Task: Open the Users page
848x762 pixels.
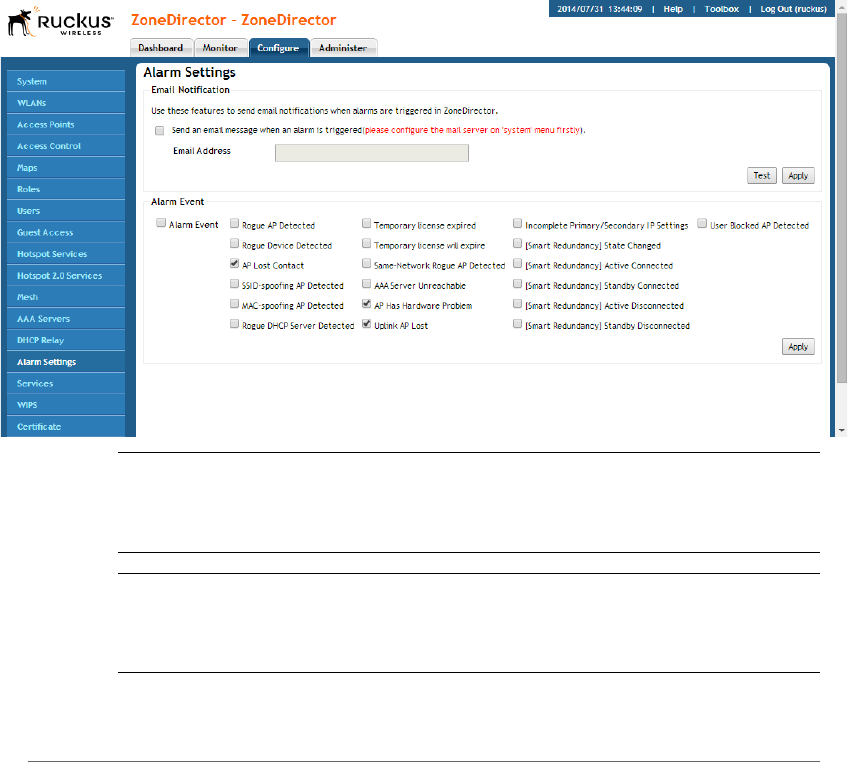Action: (66, 211)
